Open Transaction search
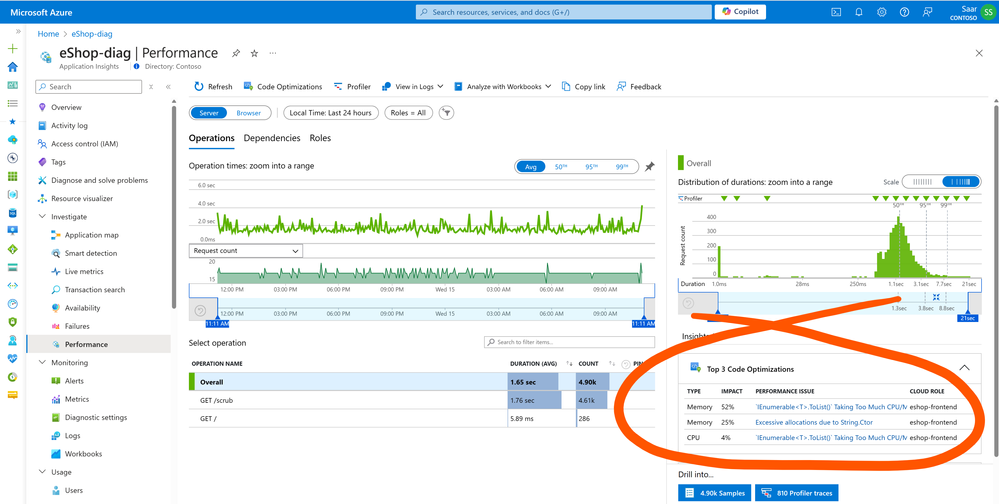 point(94,290)
